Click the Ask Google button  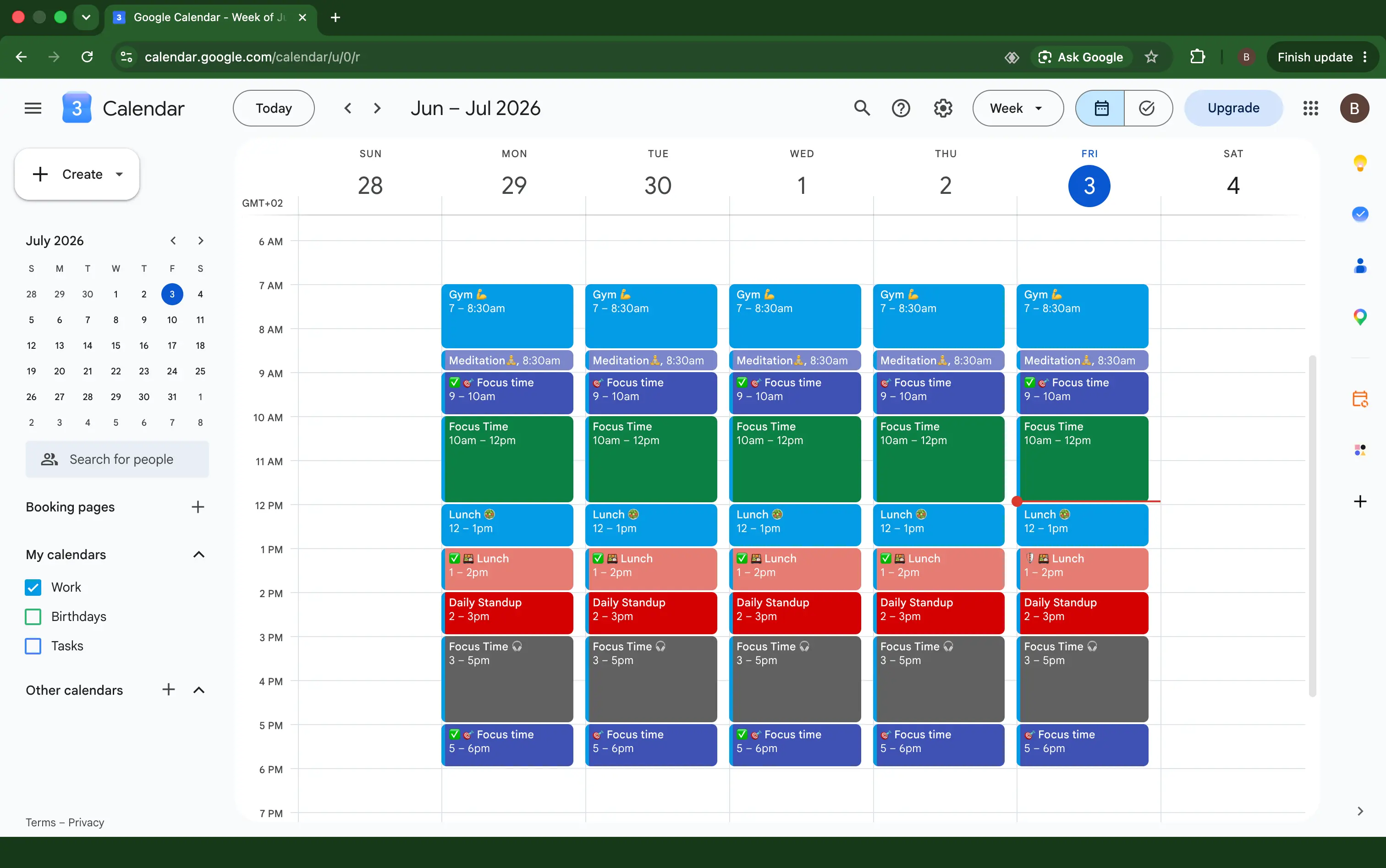[x=1081, y=57]
